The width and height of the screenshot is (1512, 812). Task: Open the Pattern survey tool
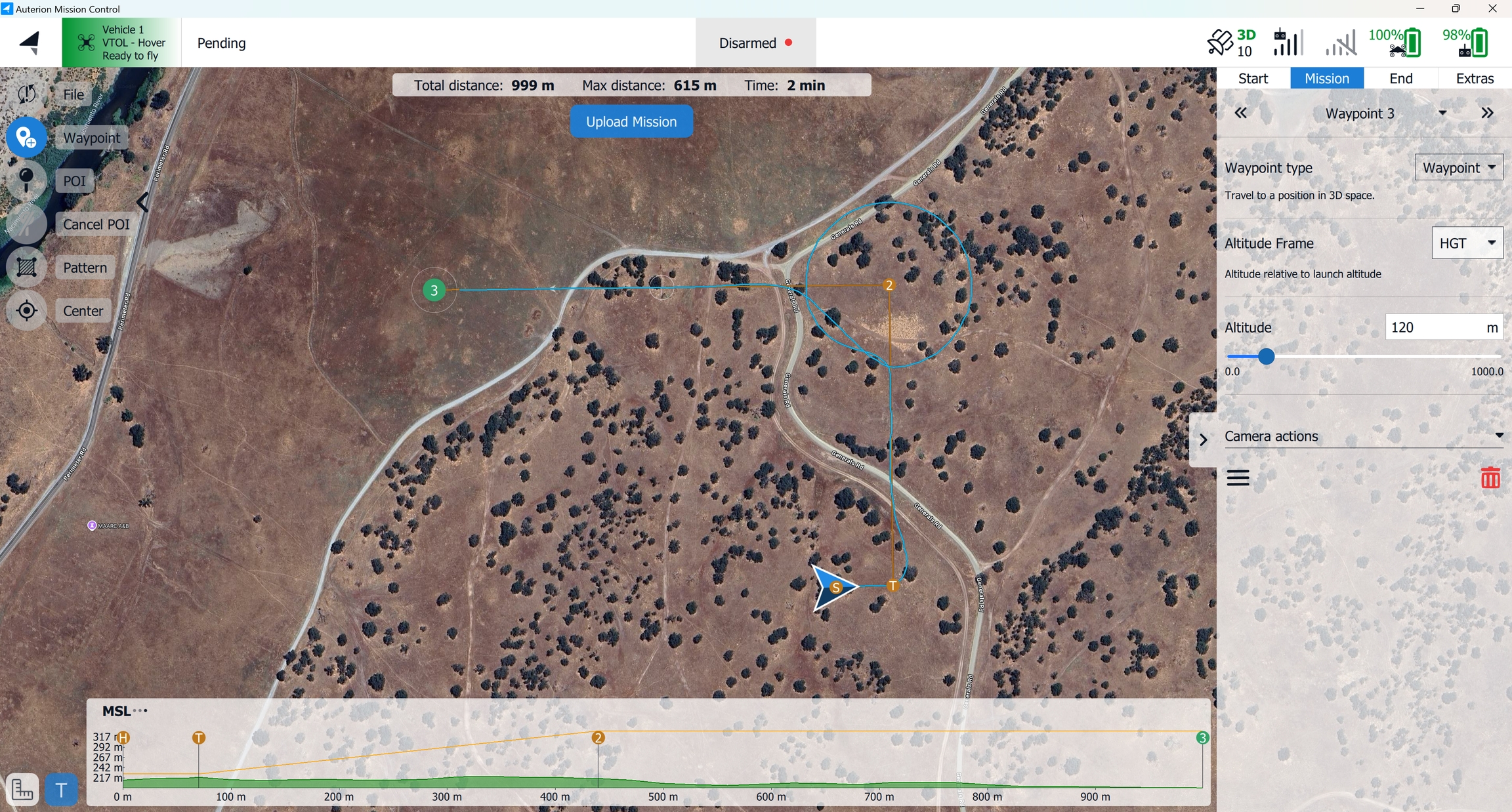pyautogui.click(x=26, y=267)
